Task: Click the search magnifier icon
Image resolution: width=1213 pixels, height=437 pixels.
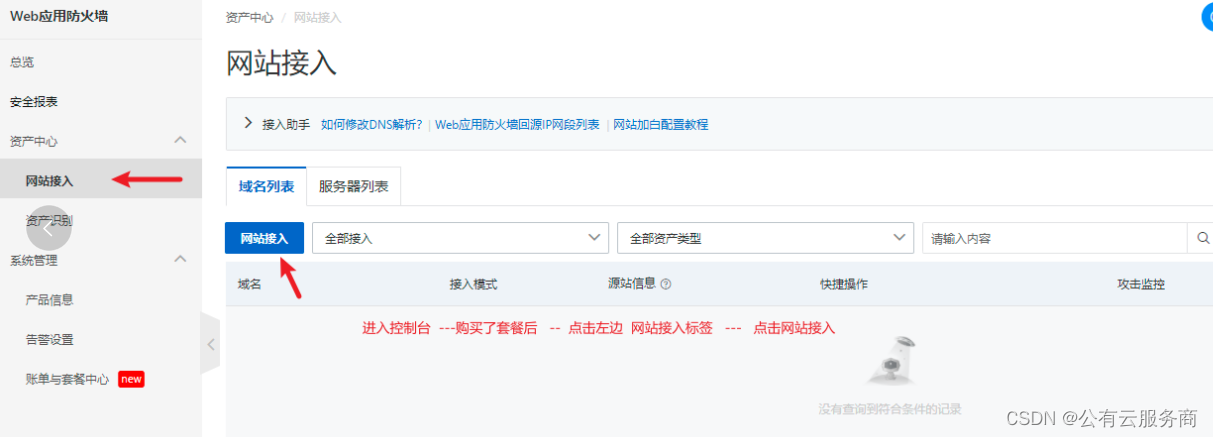Action: (1202, 238)
